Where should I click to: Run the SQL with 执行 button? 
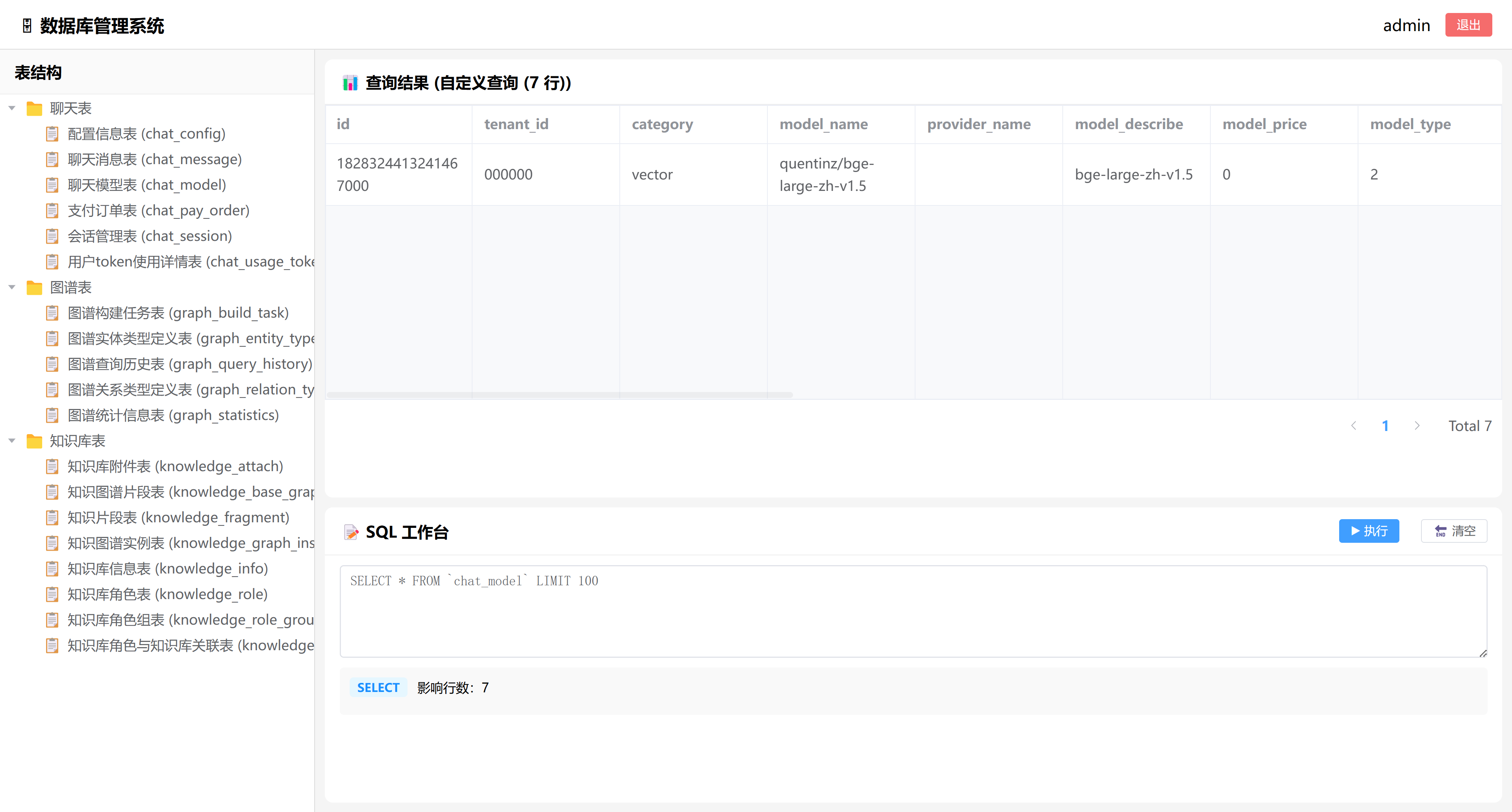tap(1369, 531)
